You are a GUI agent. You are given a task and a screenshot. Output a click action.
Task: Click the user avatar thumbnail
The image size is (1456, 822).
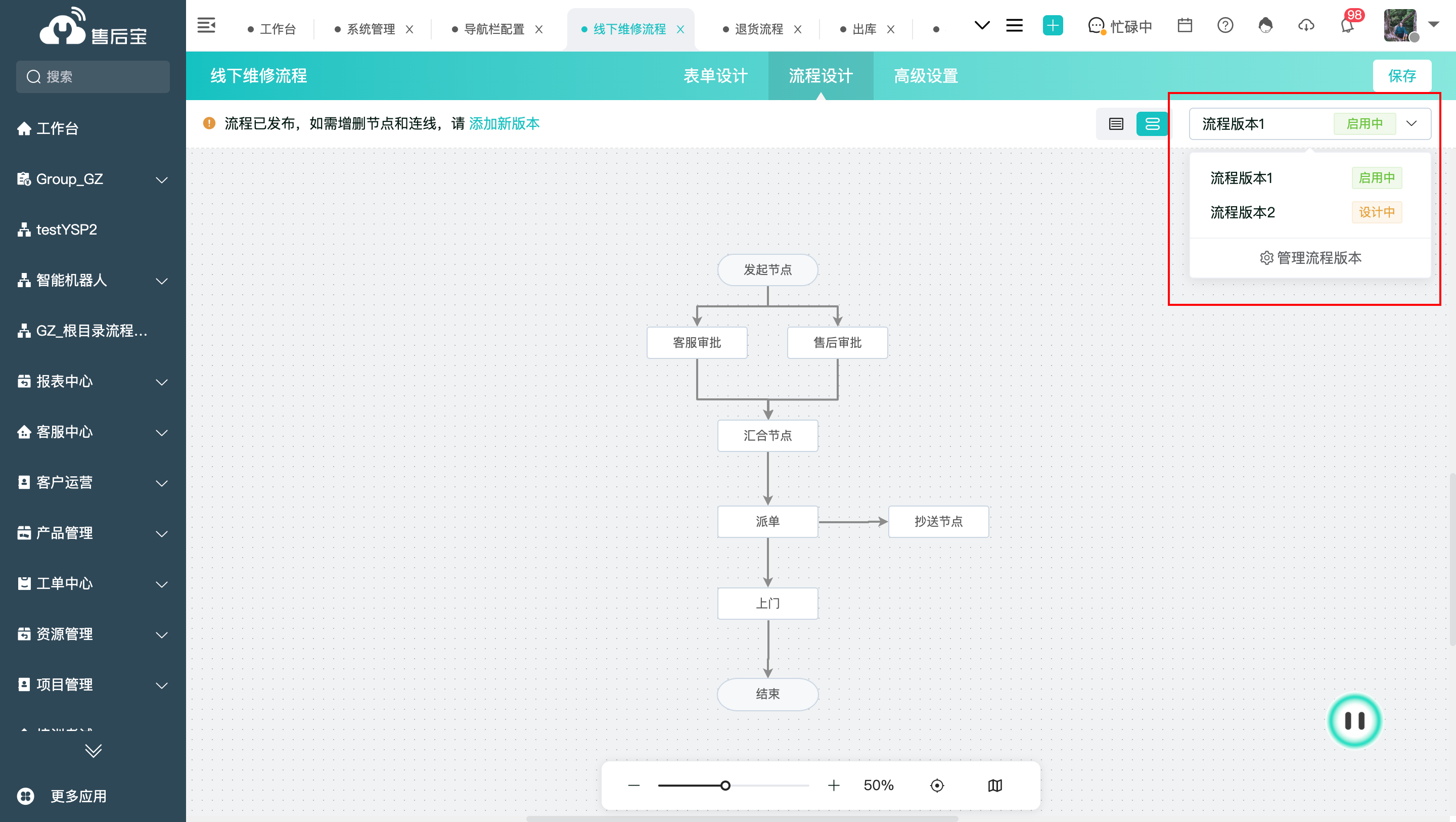[x=1399, y=25]
